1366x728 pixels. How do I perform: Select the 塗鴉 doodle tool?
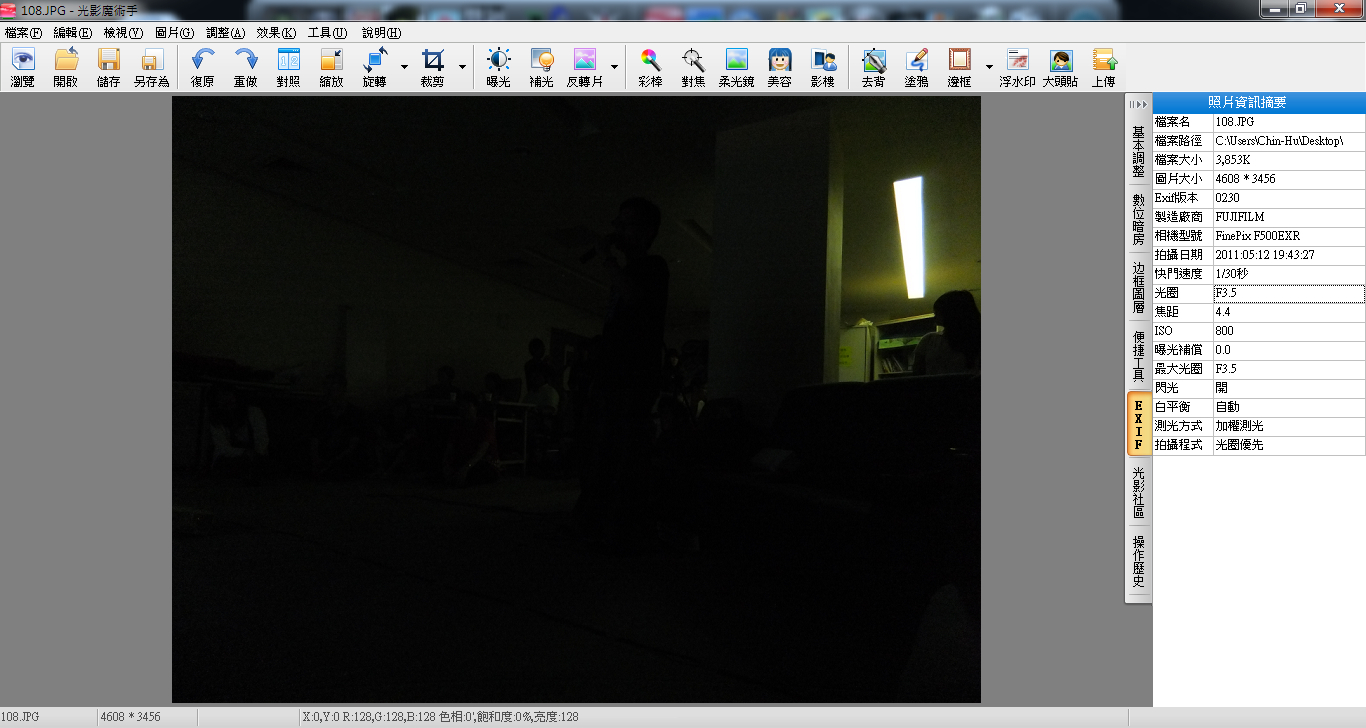(917, 67)
